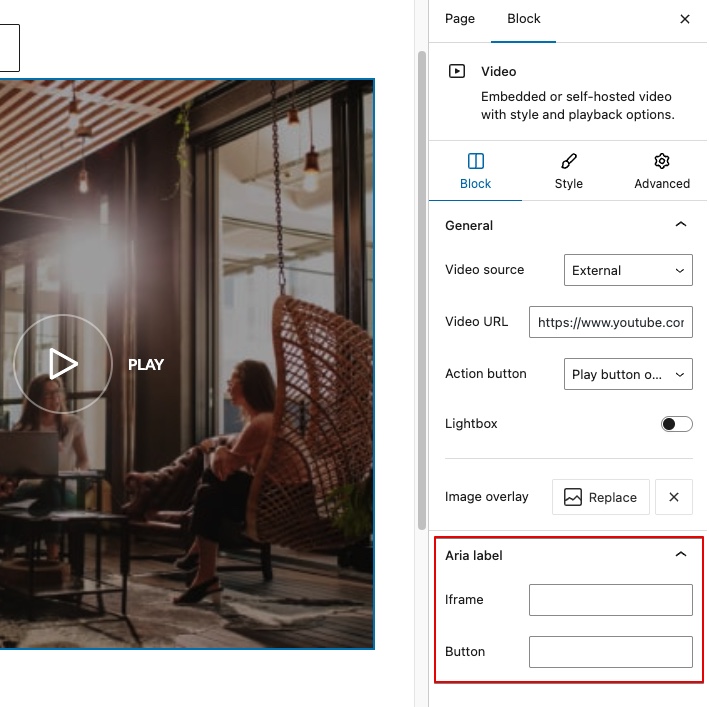Collapse the General section
Image resolution: width=709 pixels, height=707 pixels.
coord(681,225)
